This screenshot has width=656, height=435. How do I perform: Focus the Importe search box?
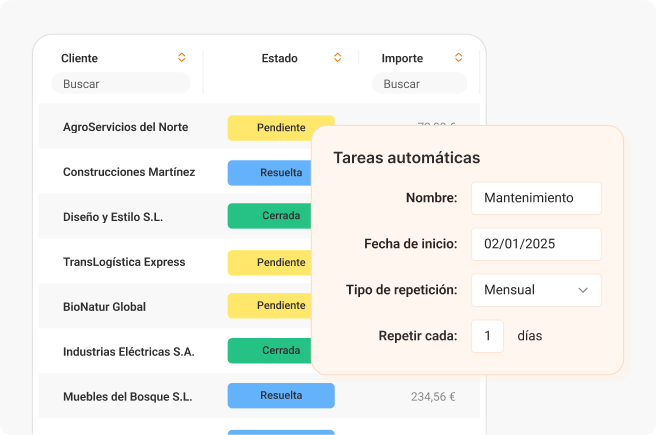[x=419, y=84]
